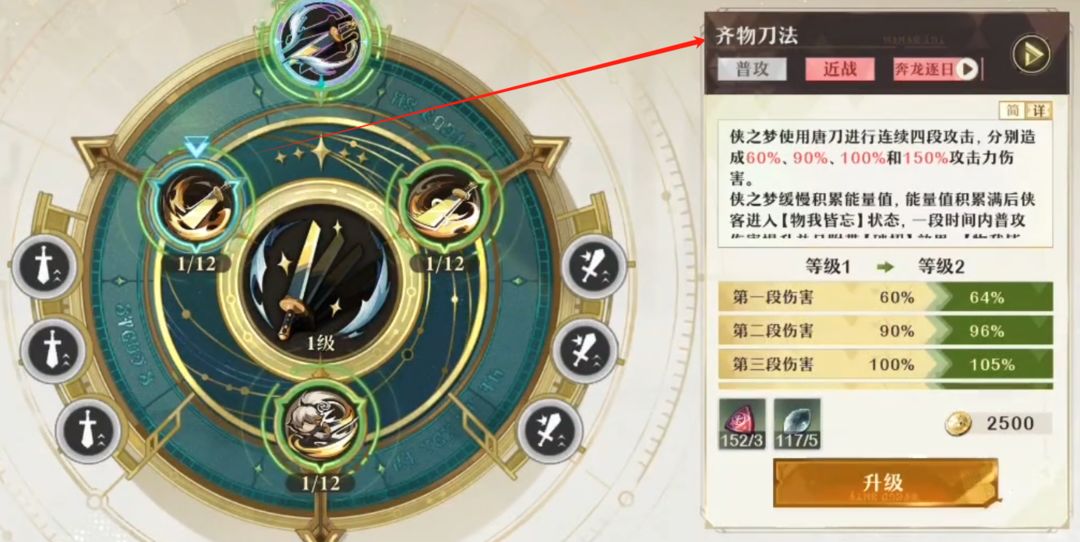
Task: Open the top blade skill node
Action: (x=319, y=42)
